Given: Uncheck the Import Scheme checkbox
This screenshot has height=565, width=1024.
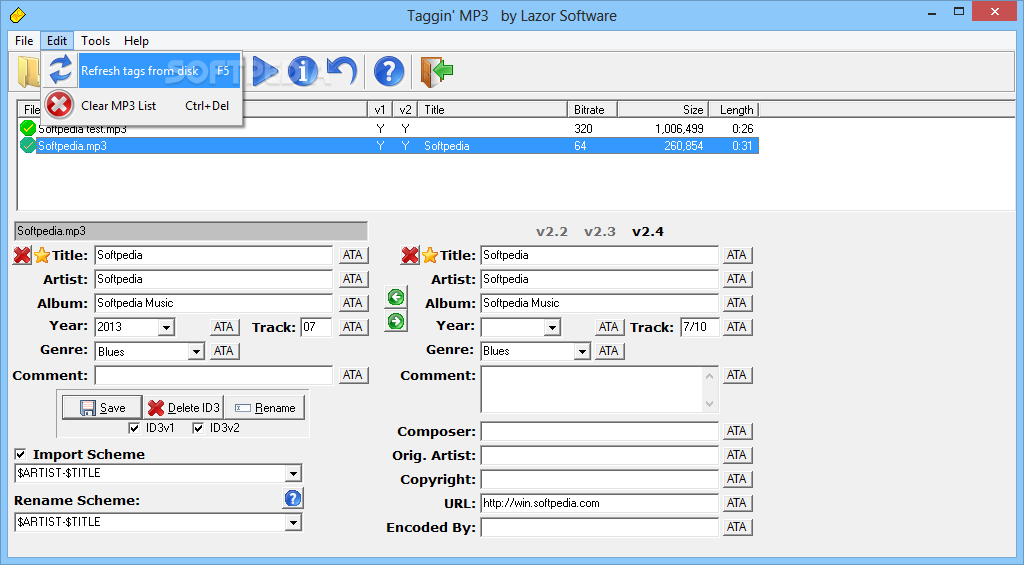Looking at the screenshot, I should pyautogui.click(x=20, y=454).
